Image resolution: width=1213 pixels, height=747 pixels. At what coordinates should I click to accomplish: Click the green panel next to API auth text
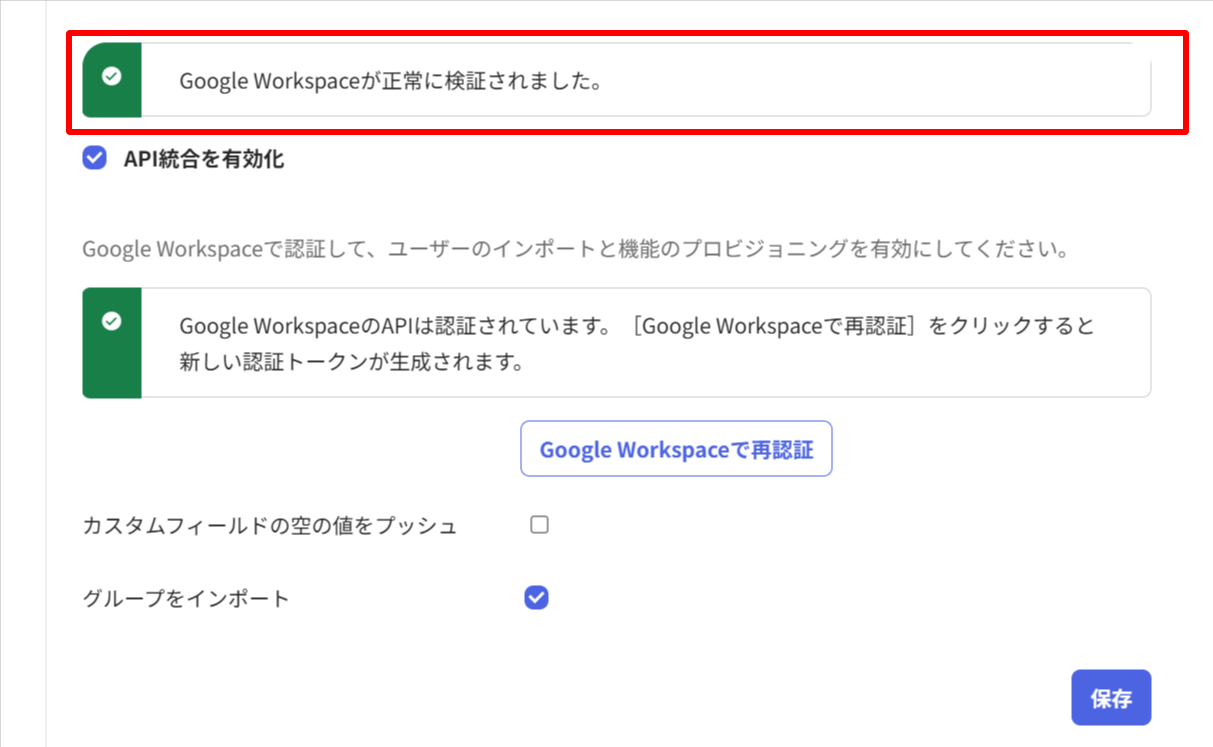[112, 342]
